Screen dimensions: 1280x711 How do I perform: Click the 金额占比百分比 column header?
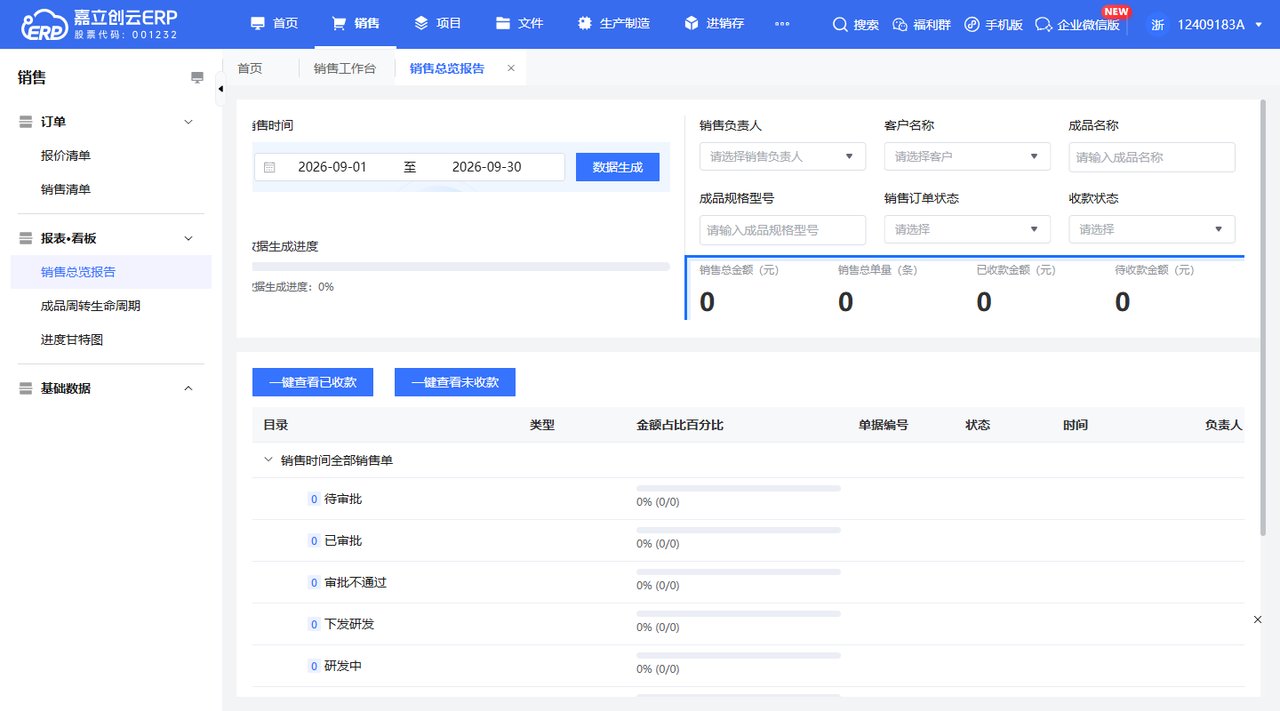(x=680, y=425)
